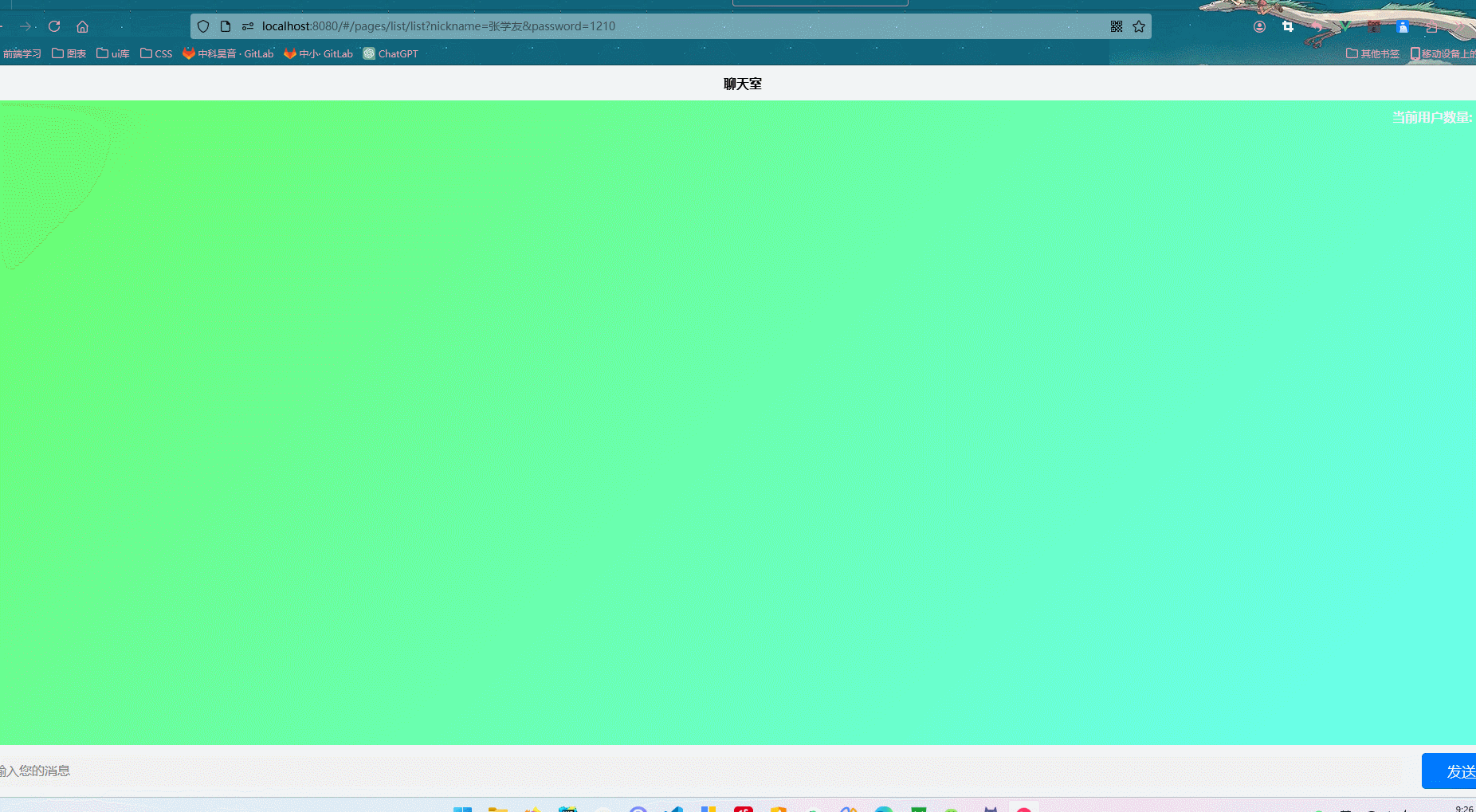Bookmark this page with the star
The width and height of the screenshot is (1476, 812).
tap(1139, 26)
